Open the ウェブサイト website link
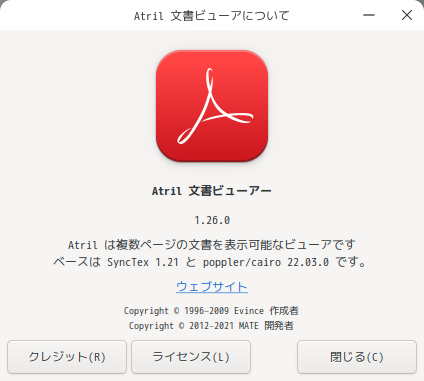The image size is (424, 381). pos(212,287)
